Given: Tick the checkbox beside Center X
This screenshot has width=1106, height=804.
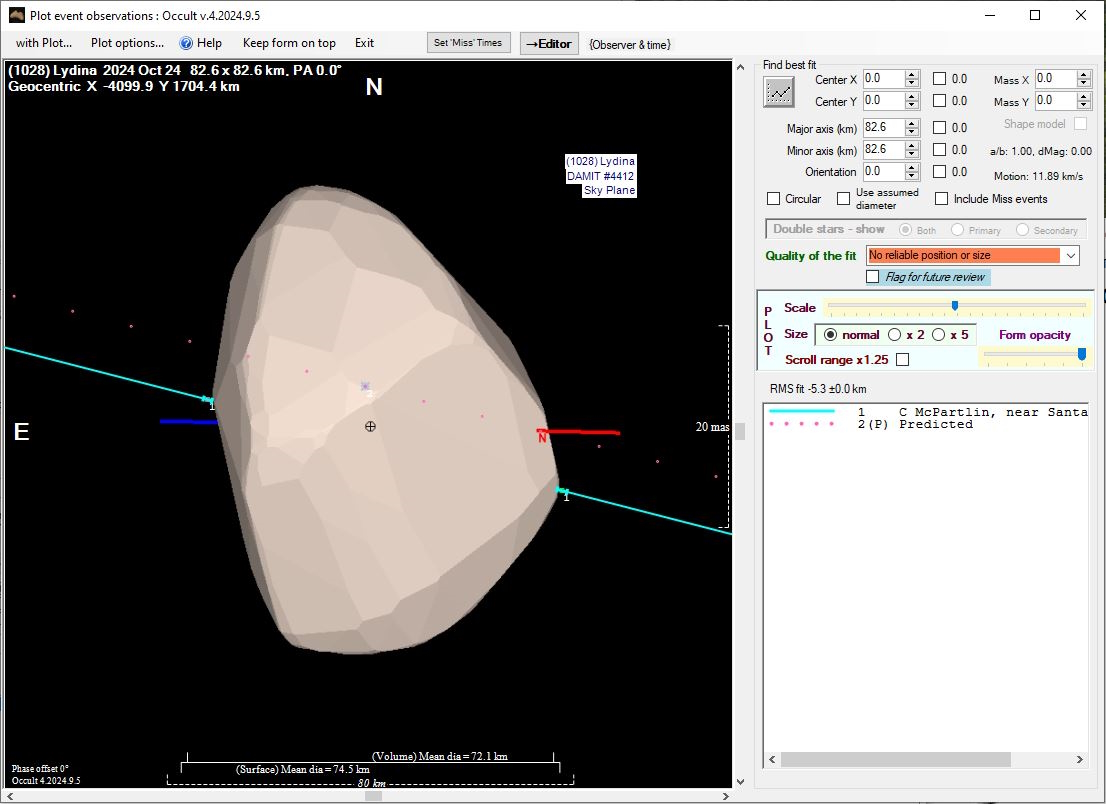Looking at the screenshot, I should tap(940, 79).
